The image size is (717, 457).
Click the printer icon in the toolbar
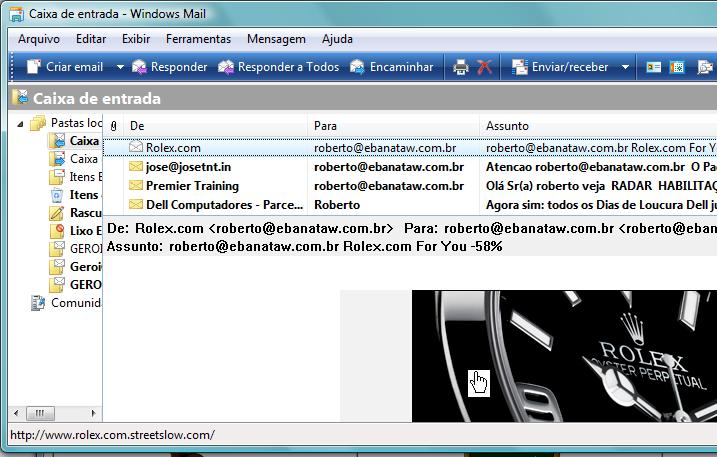(461, 67)
